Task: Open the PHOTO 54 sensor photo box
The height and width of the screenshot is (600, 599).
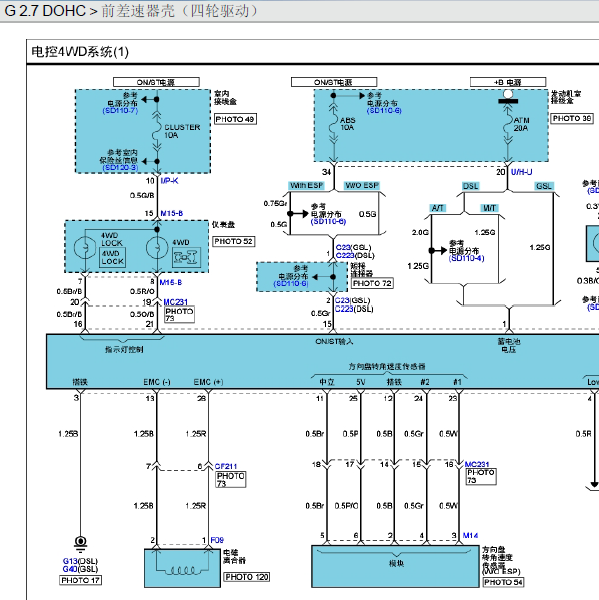Action: pos(503,582)
